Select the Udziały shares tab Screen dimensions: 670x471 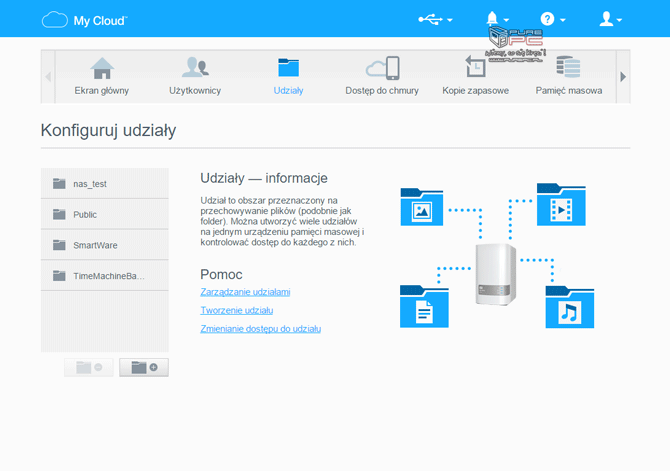[288, 77]
